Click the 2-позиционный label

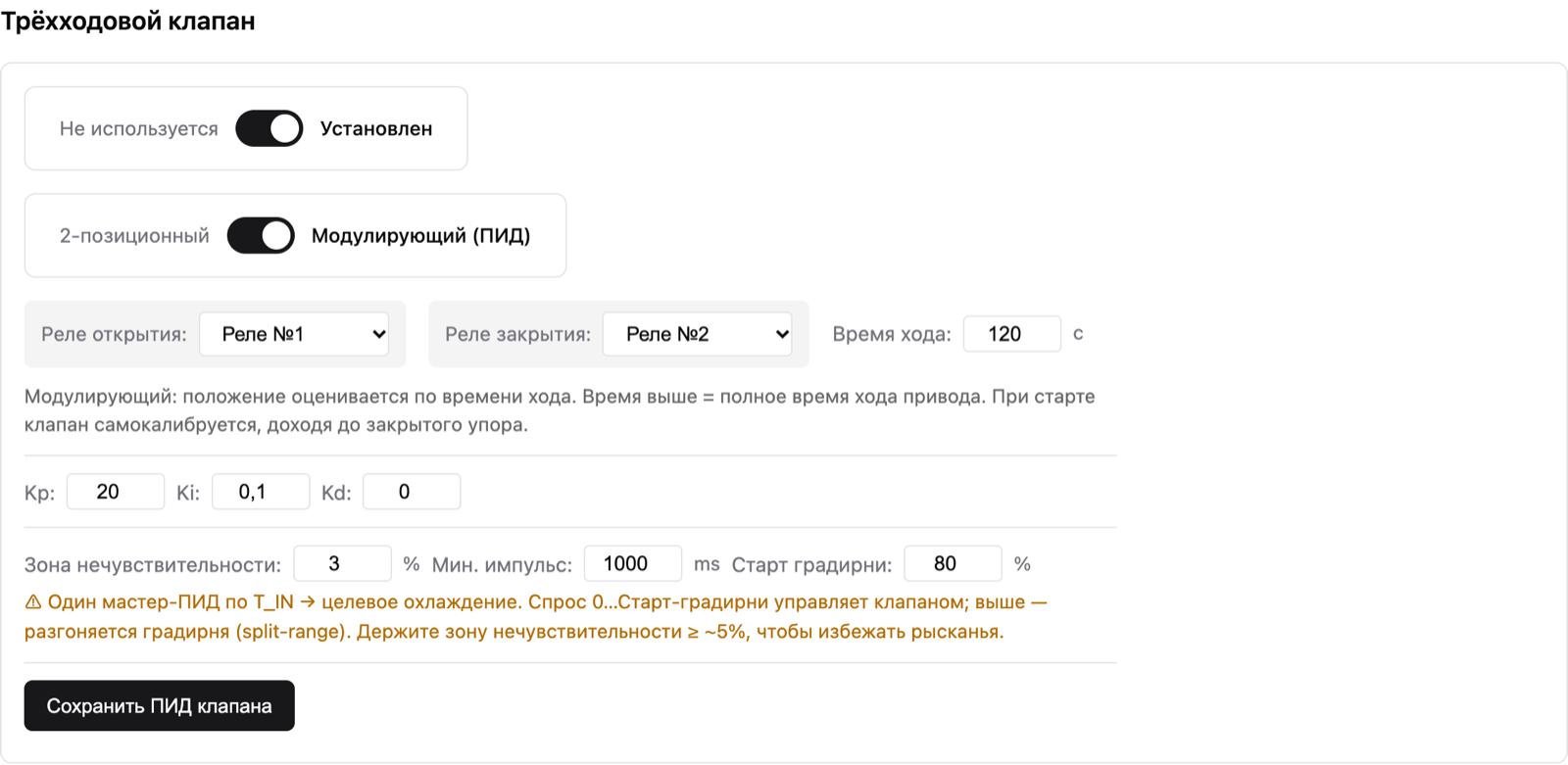(x=134, y=236)
